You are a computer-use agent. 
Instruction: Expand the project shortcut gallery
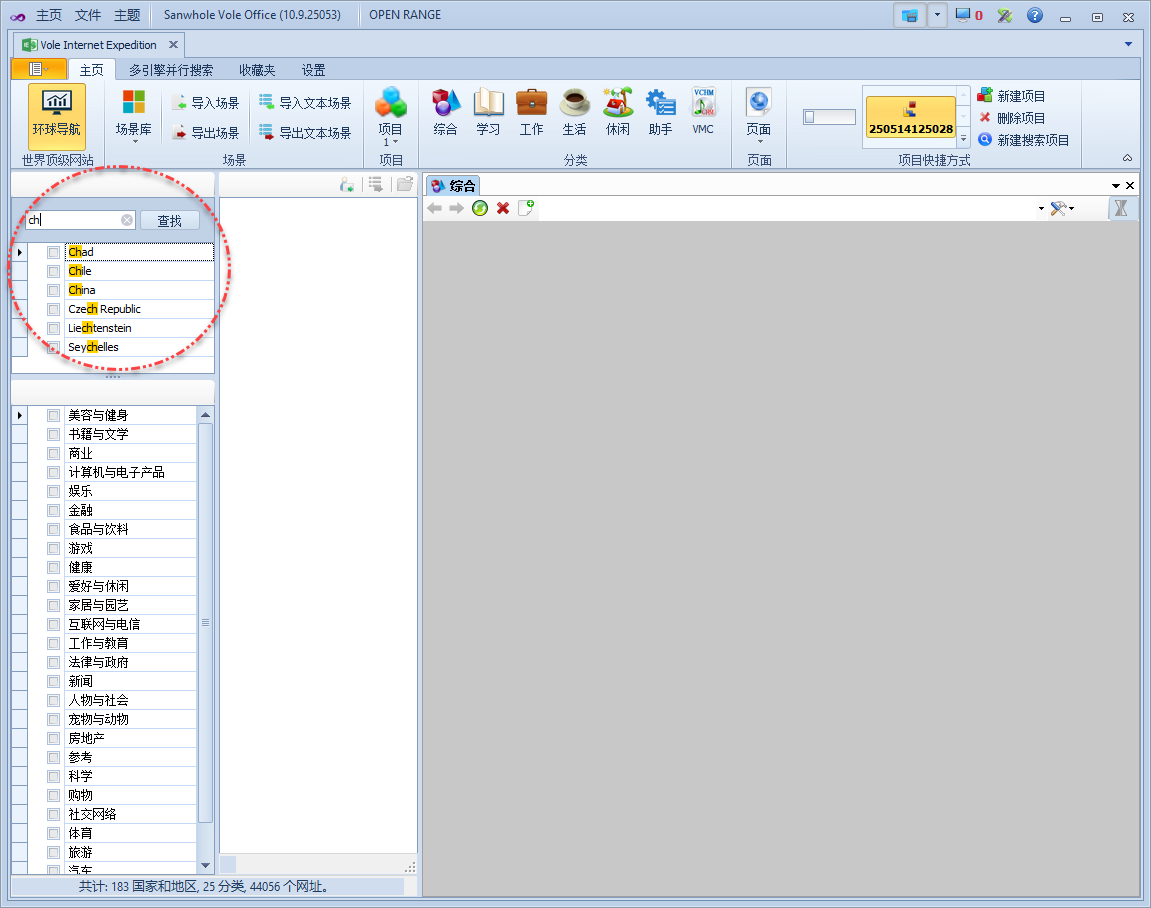tap(964, 139)
